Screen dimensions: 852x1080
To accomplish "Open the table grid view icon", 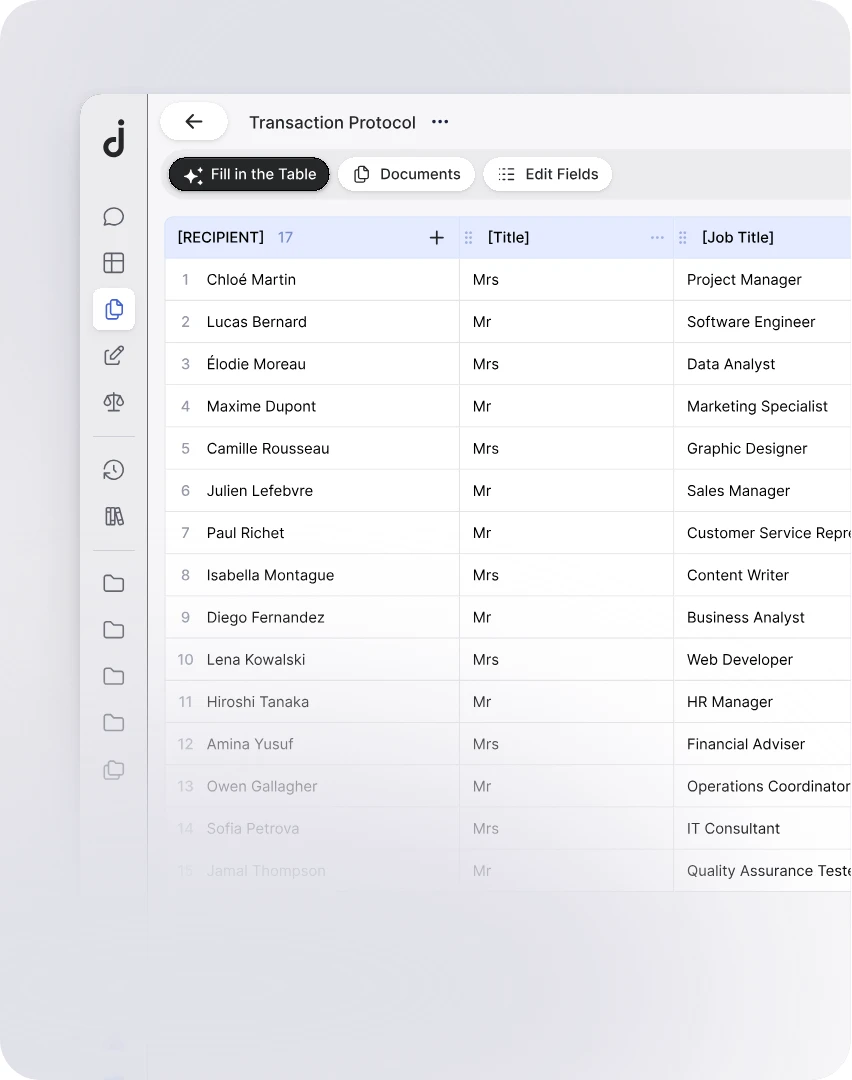I will 114,263.
